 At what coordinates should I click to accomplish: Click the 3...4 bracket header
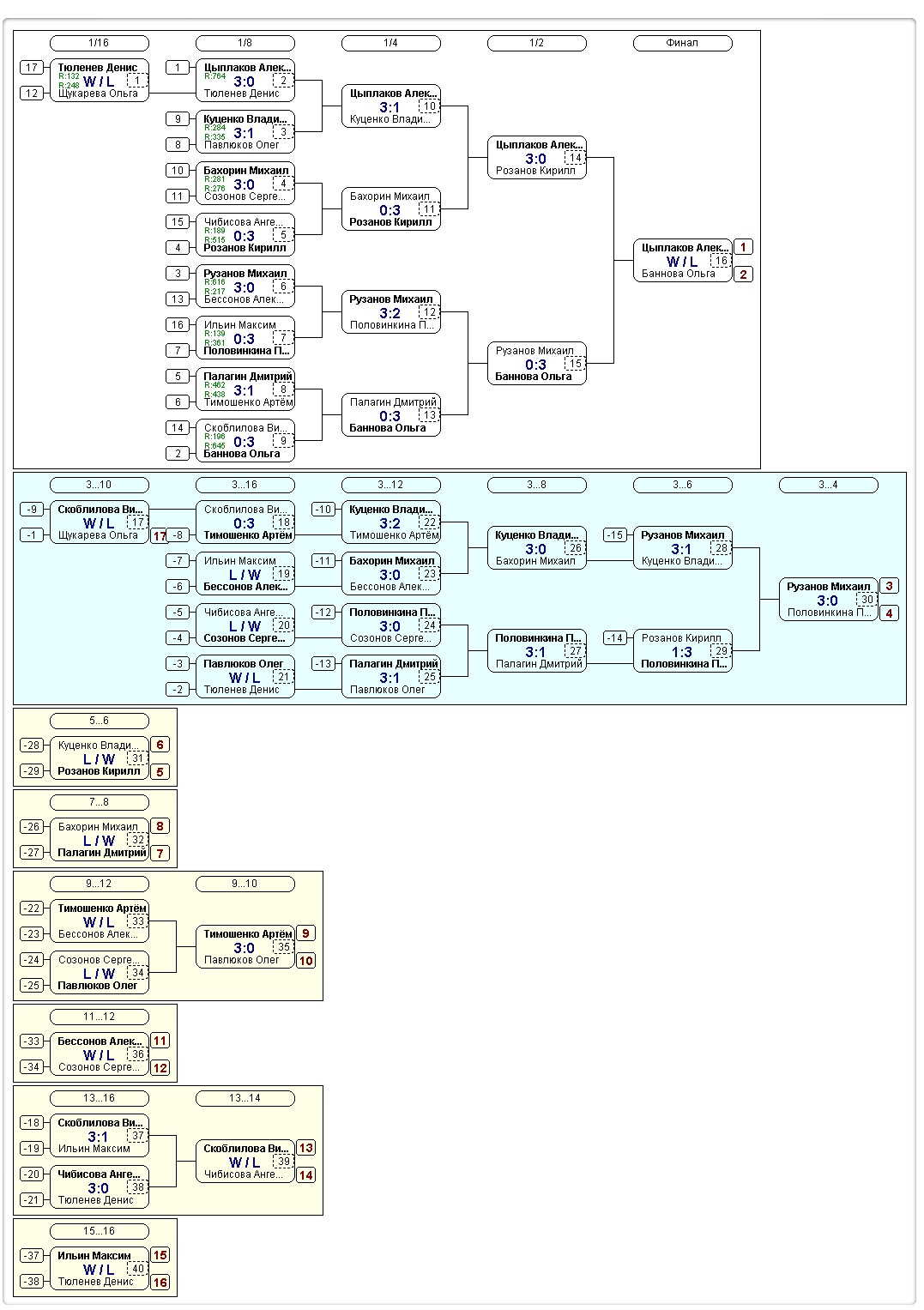829,485
